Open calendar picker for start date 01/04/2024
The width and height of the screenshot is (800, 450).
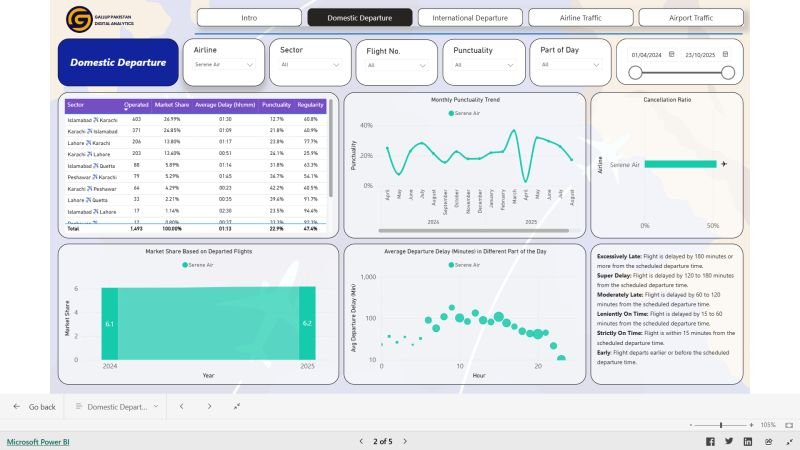(672, 55)
